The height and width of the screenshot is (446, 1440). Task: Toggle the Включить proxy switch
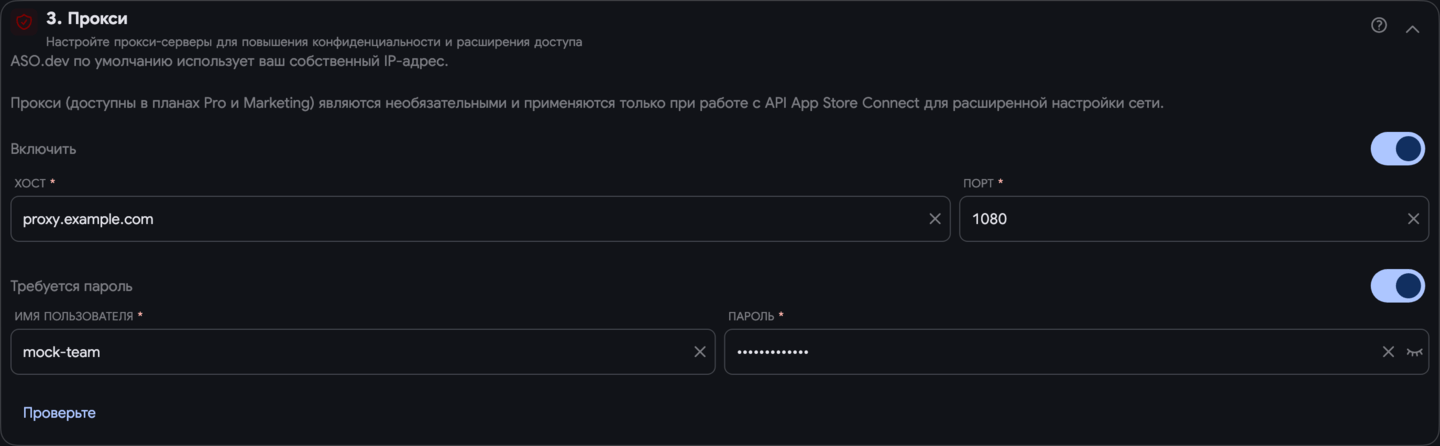pos(1397,149)
